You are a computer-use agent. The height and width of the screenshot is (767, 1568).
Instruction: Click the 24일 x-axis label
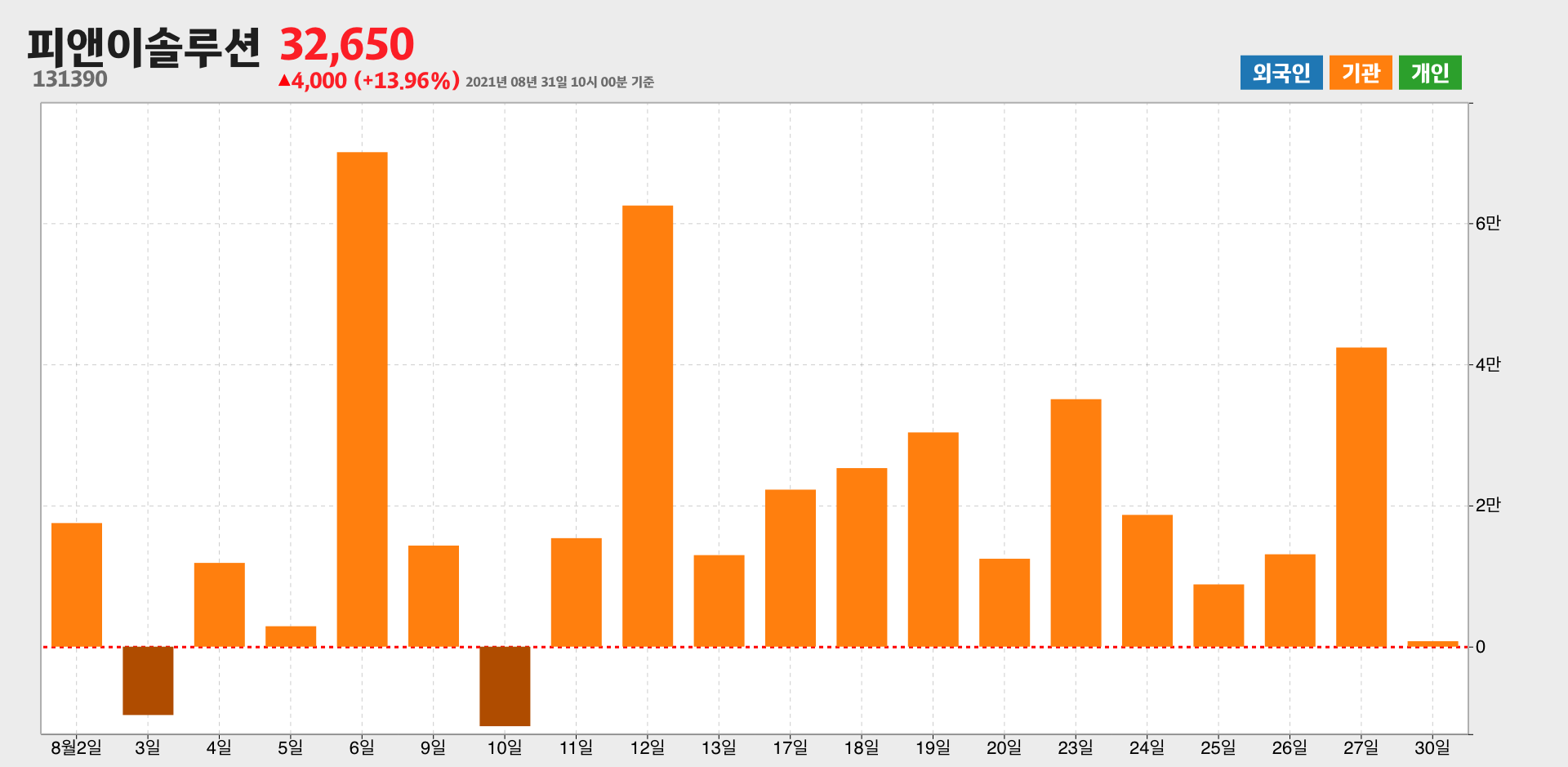pyautogui.click(x=1147, y=747)
